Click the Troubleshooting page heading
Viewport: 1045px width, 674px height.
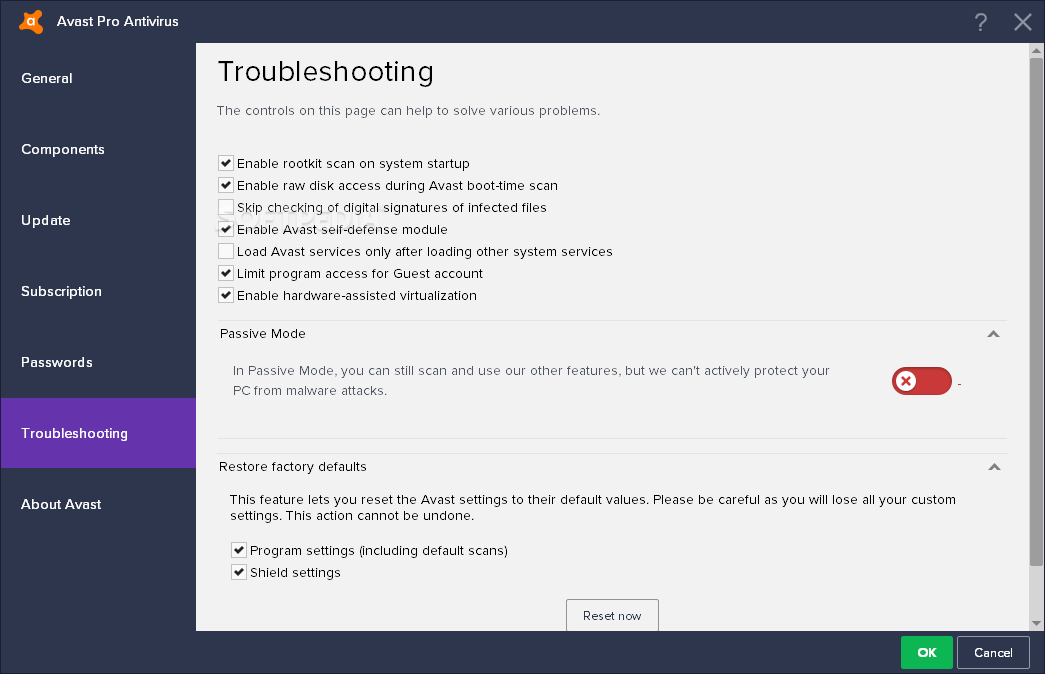[x=325, y=72]
